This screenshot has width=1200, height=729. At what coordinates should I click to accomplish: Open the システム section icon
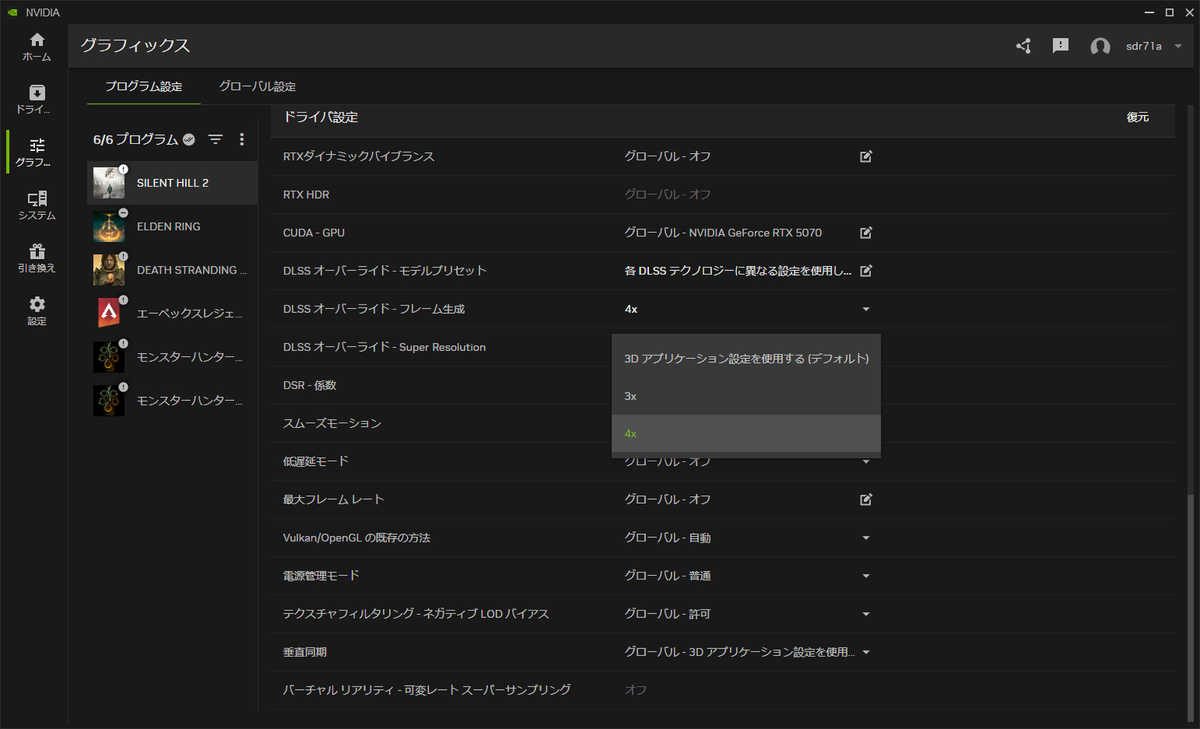click(37, 205)
